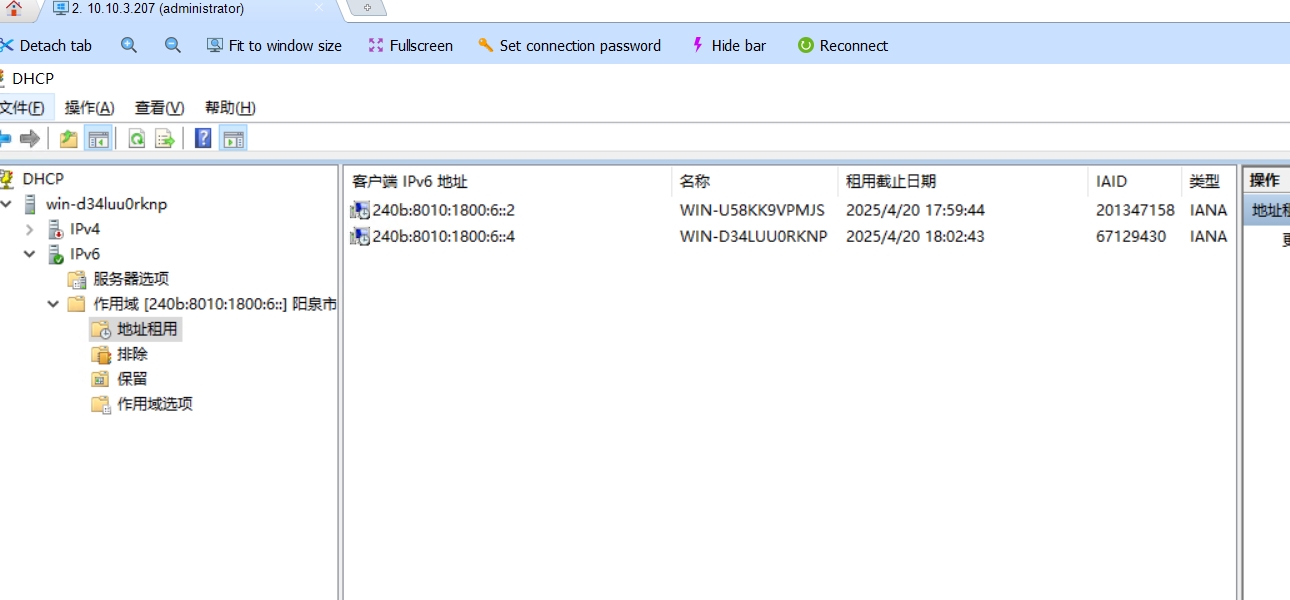Click the Export List toolbar icon
1290x600 pixels.
pyautogui.click(x=164, y=139)
